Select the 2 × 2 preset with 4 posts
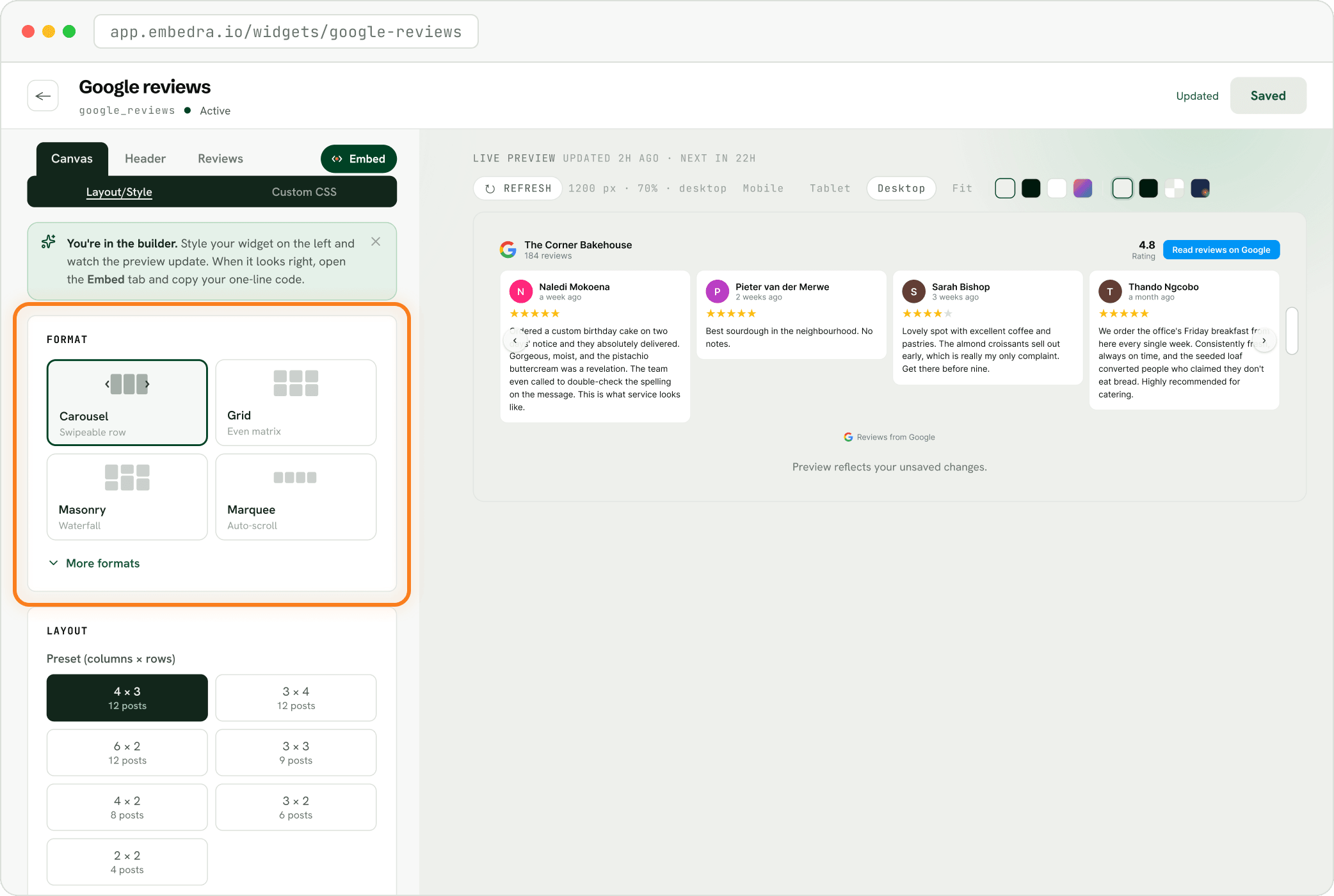The height and width of the screenshot is (896, 1334). click(127, 862)
